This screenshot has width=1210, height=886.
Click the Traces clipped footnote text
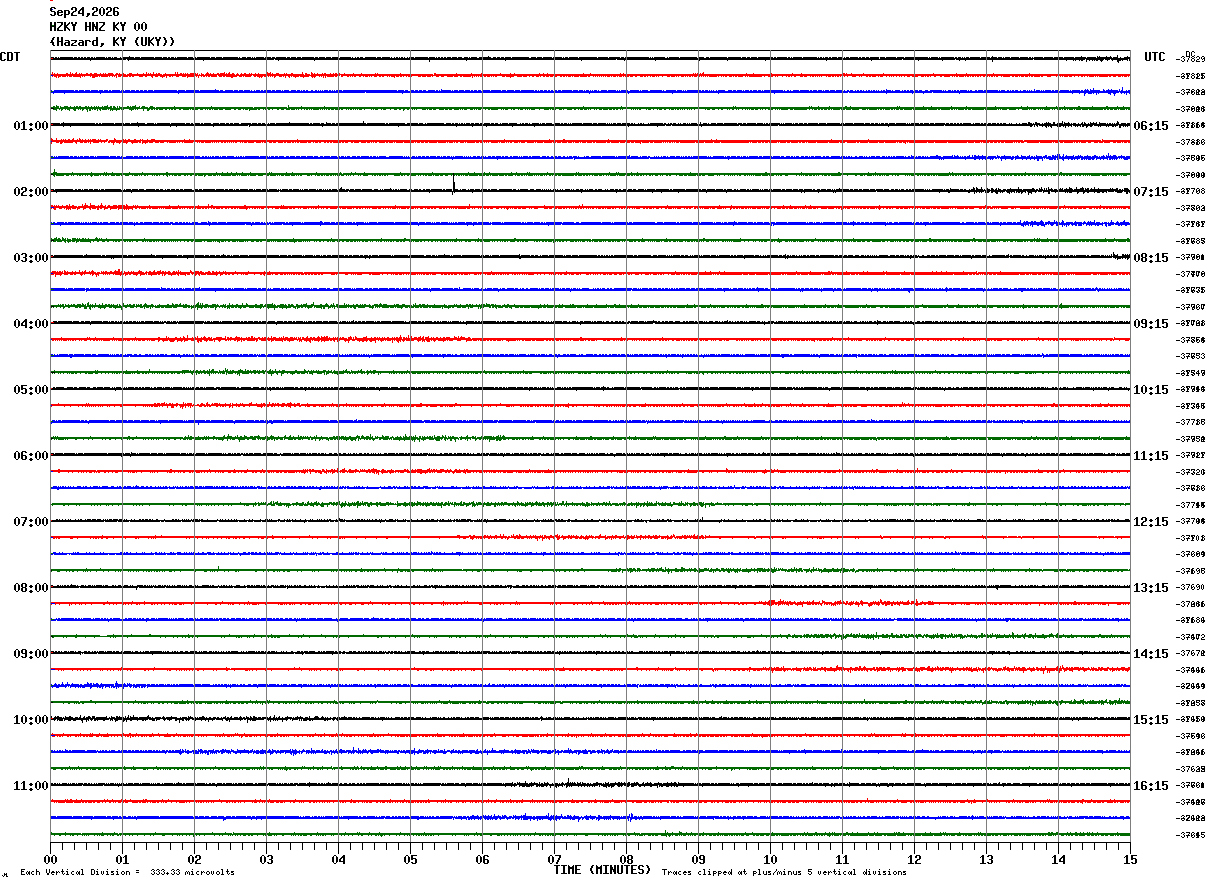point(784,873)
